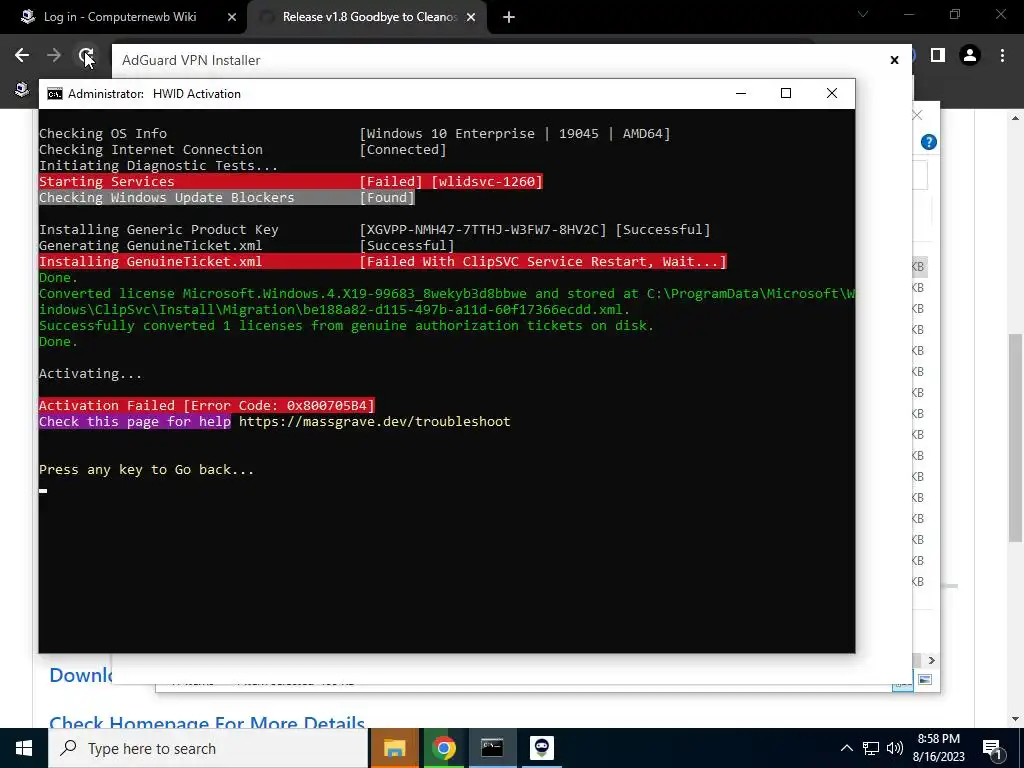Click the network status tray icon
Screen dimensions: 1024x768
[x=871, y=748]
